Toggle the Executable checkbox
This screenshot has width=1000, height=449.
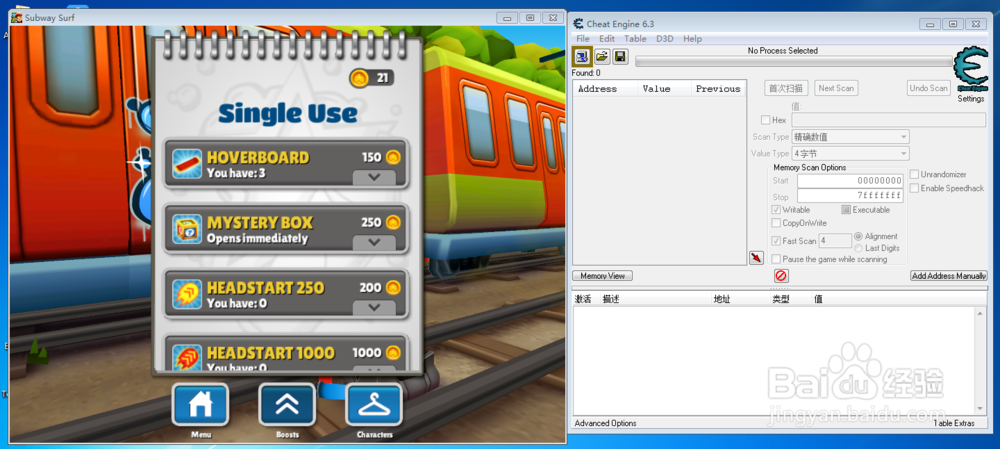click(x=846, y=209)
